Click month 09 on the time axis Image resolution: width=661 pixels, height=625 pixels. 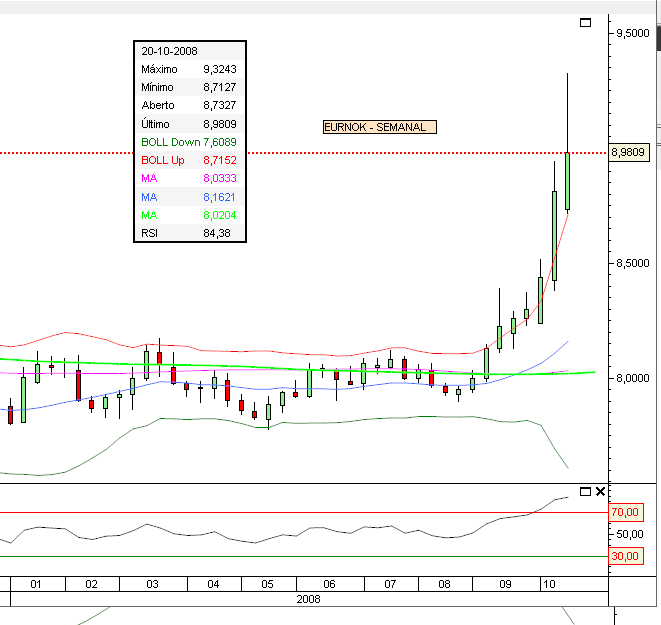[505, 584]
